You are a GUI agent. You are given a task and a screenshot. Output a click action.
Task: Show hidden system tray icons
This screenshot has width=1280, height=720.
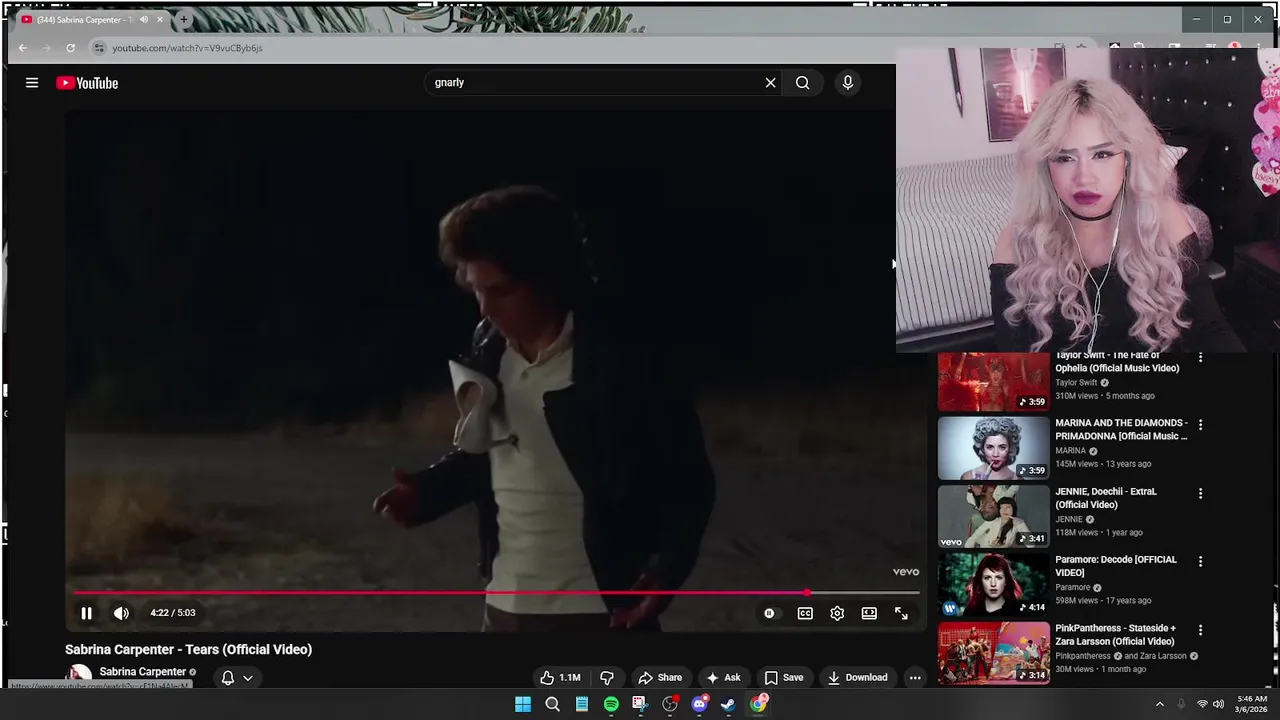[1159, 704]
